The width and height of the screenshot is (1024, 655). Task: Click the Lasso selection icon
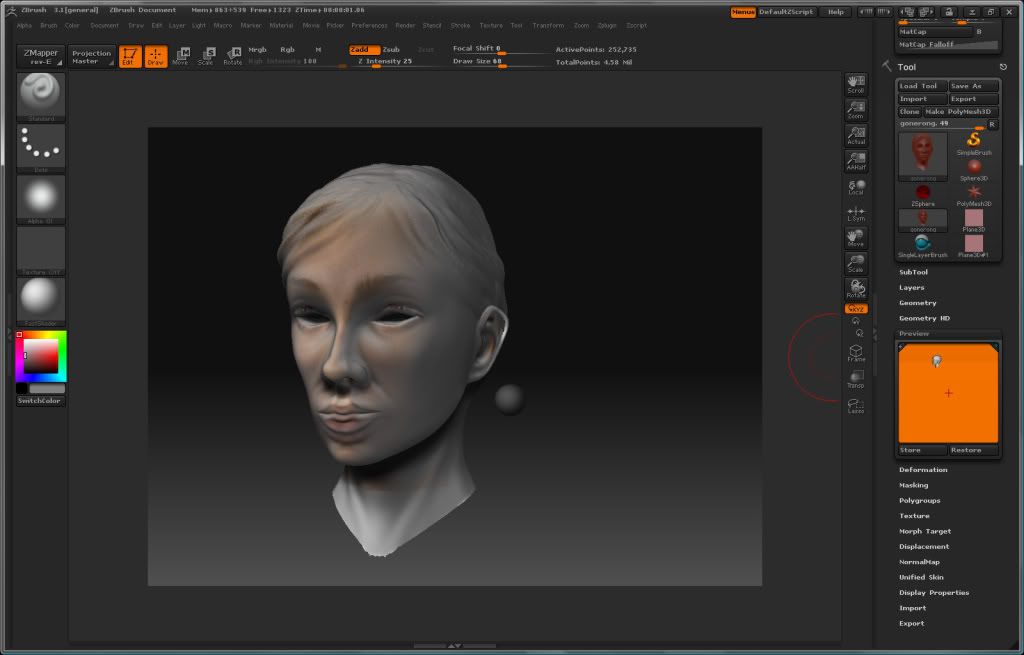click(856, 406)
